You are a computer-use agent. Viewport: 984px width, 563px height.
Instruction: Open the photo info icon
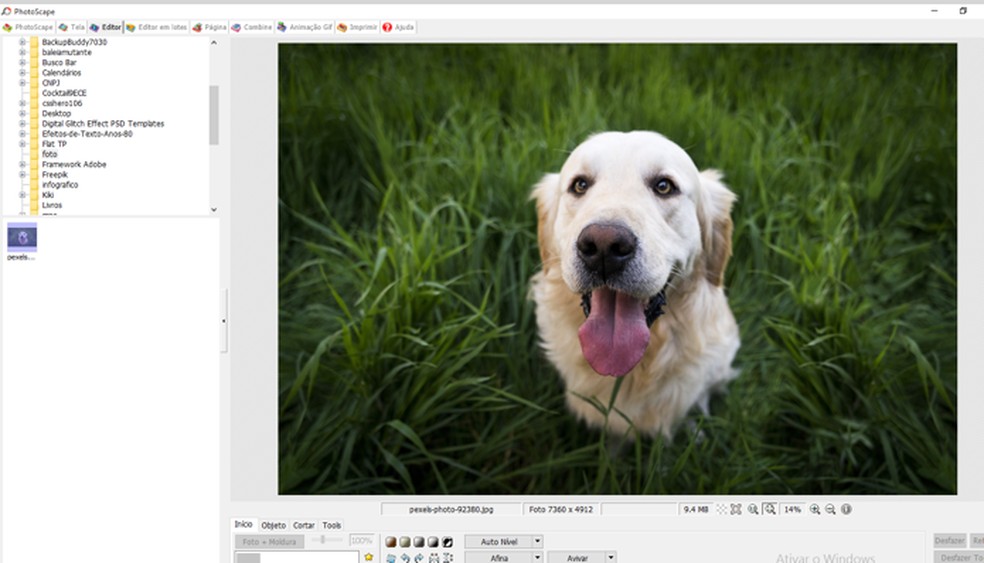click(x=846, y=509)
